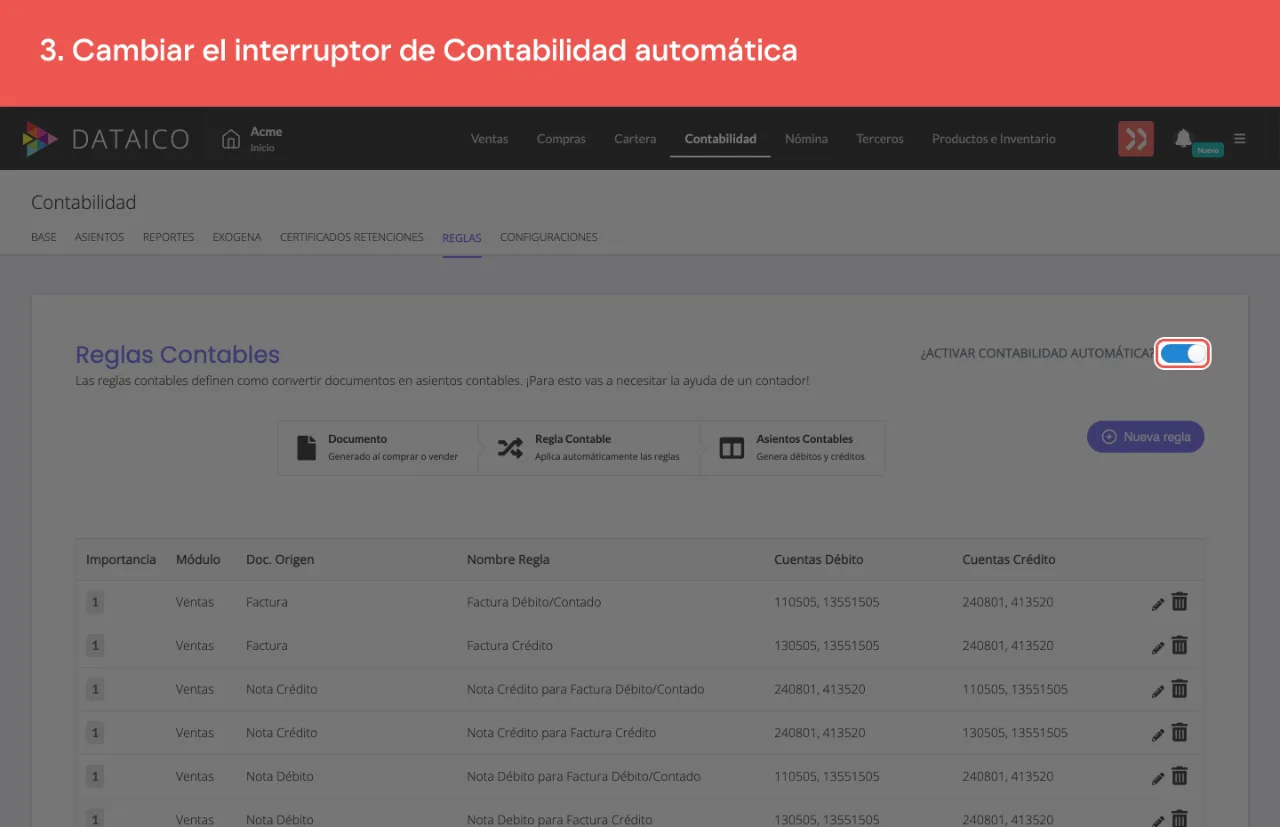Edit Nota Crédito para Factura Crédito rule

pyautogui.click(x=1158, y=733)
